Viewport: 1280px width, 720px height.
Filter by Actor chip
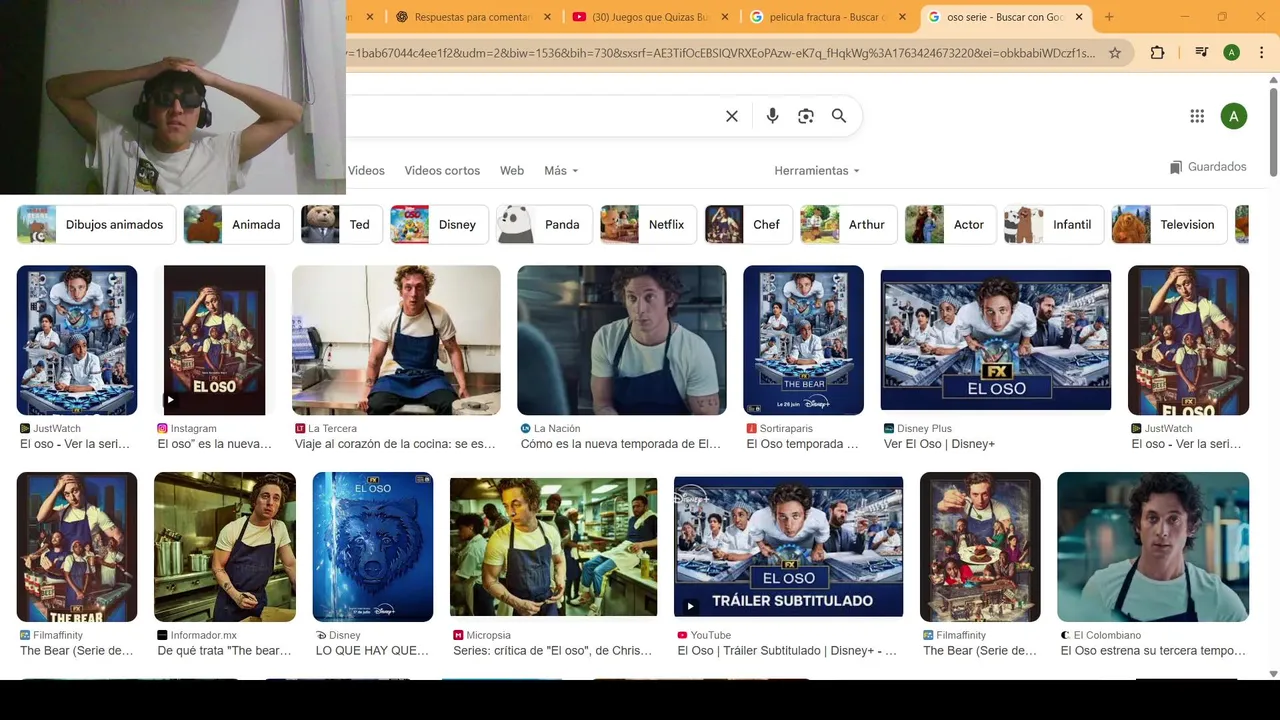click(951, 225)
